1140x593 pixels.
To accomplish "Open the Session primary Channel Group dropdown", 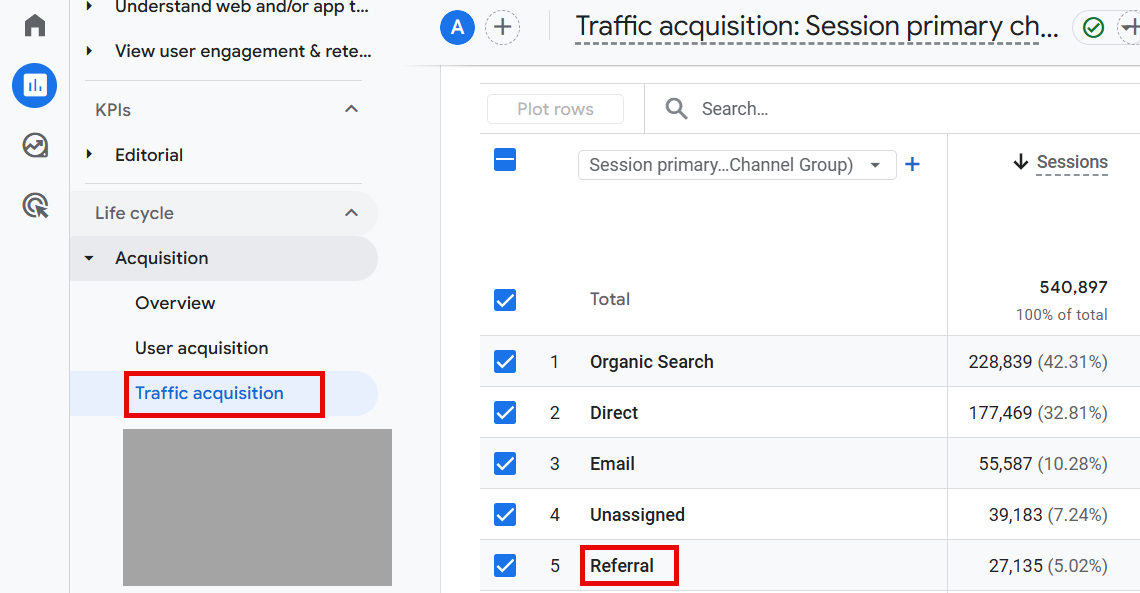I will [x=737, y=164].
